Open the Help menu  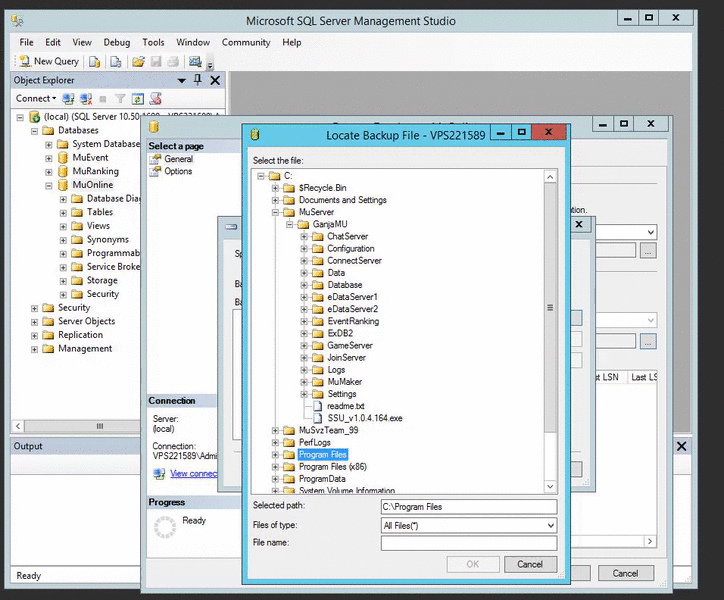point(291,42)
